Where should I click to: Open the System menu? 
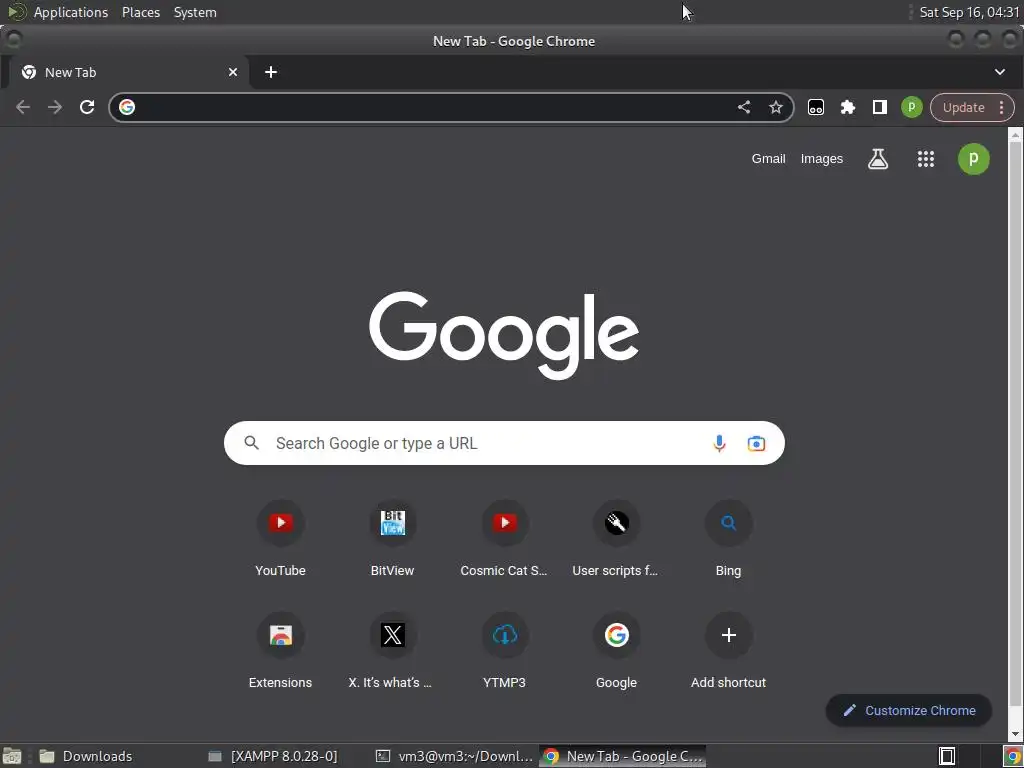click(x=195, y=12)
